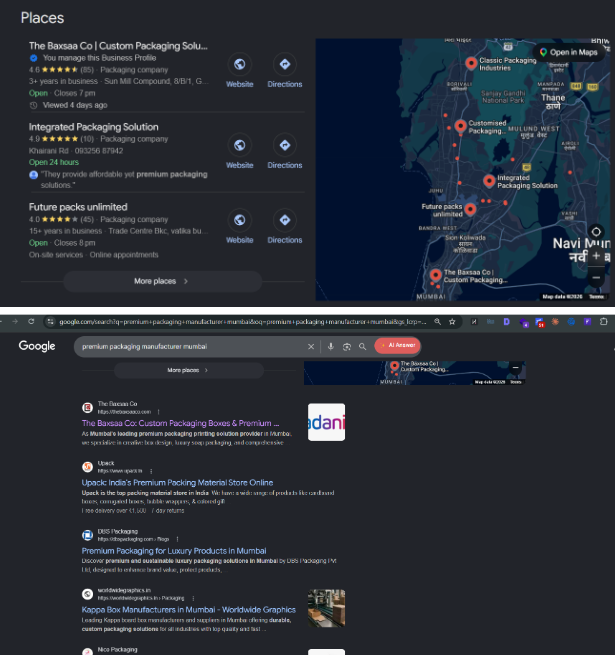Open Future packs unlimited listing title
615x655 pixels.
pyautogui.click(x=78, y=207)
